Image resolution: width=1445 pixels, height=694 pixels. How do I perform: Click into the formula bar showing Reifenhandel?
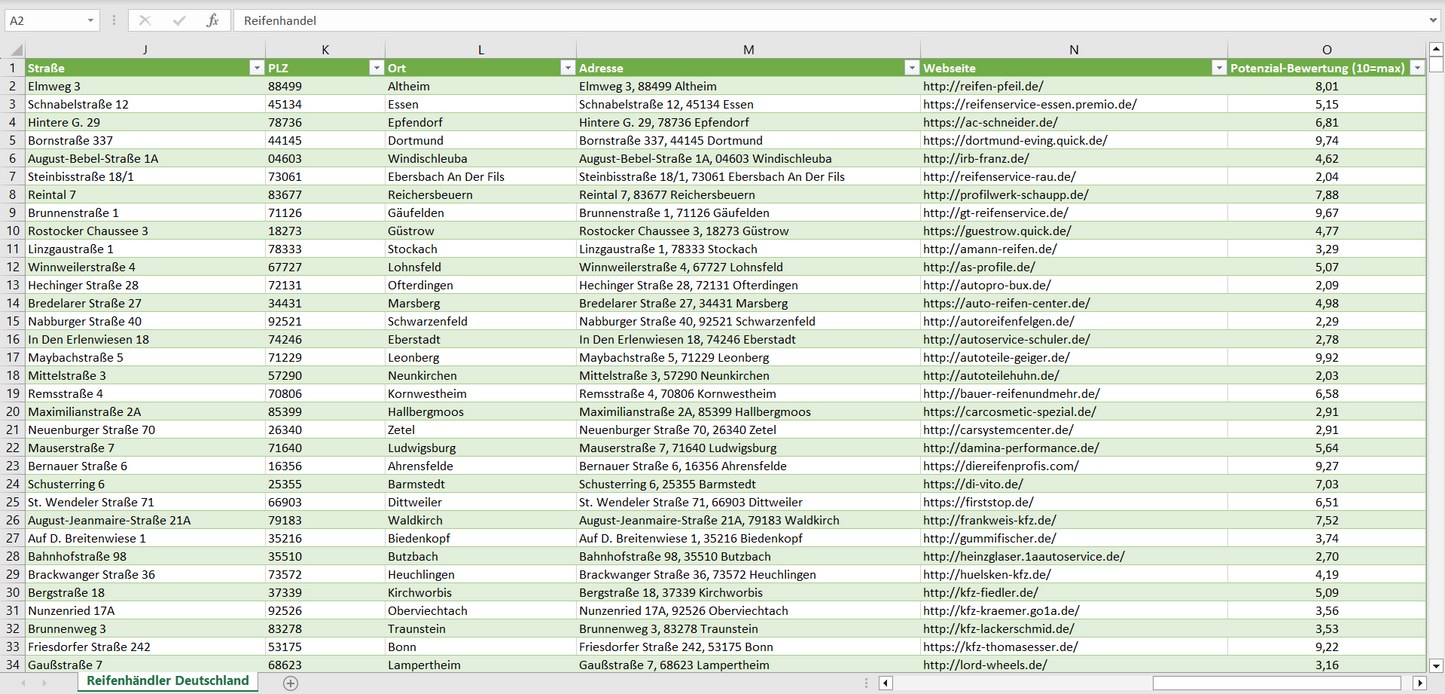pos(800,20)
